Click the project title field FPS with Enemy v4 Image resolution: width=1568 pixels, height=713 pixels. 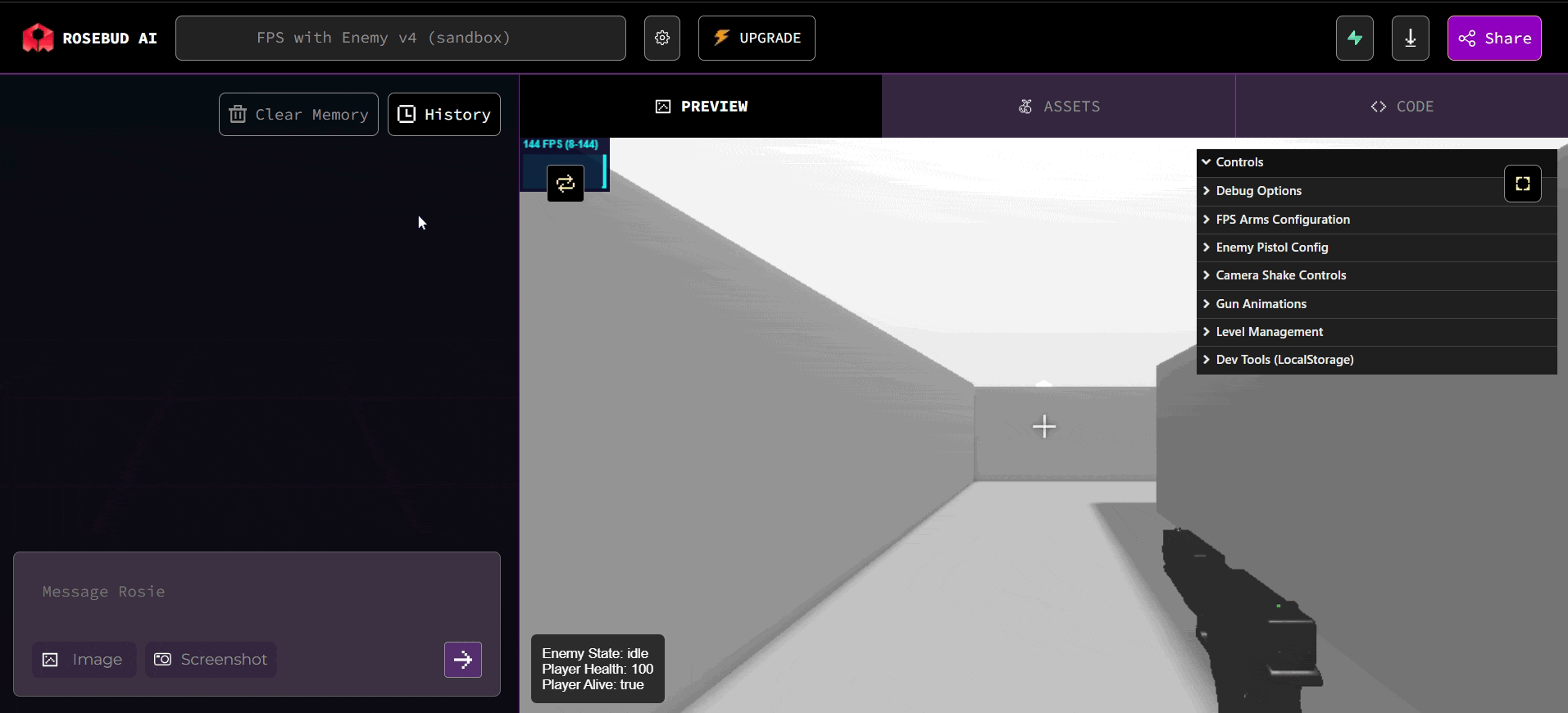[401, 38]
